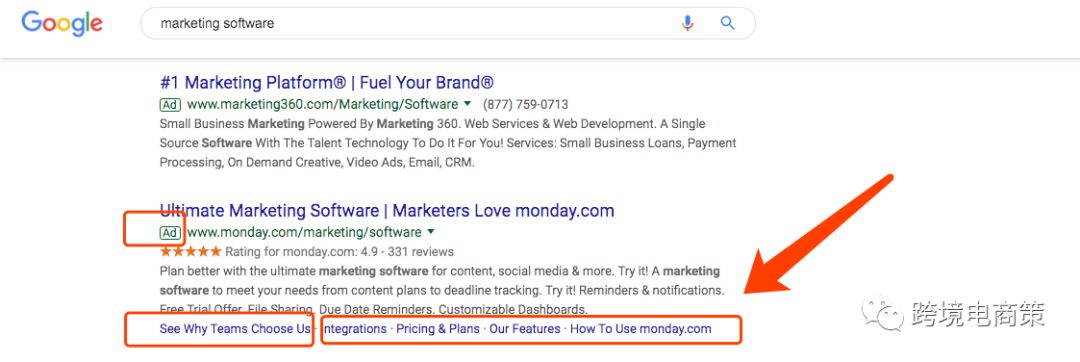Click the orange star rating icons
The image size is (1080, 362).
pyautogui.click(x=190, y=251)
